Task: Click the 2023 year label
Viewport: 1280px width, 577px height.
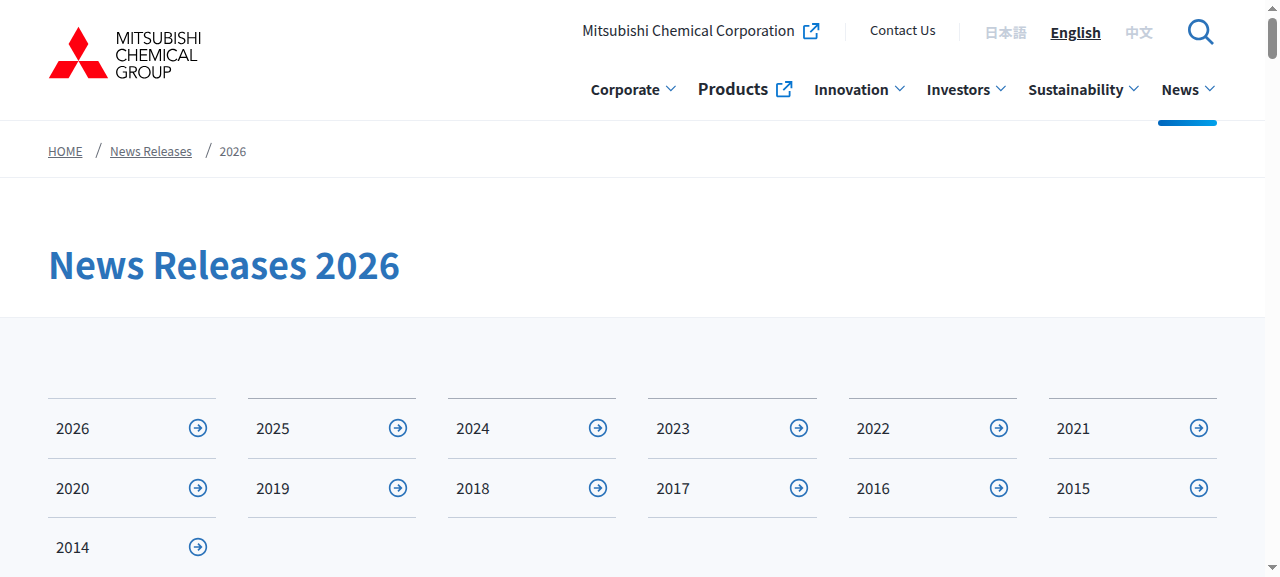Action: pos(673,429)
